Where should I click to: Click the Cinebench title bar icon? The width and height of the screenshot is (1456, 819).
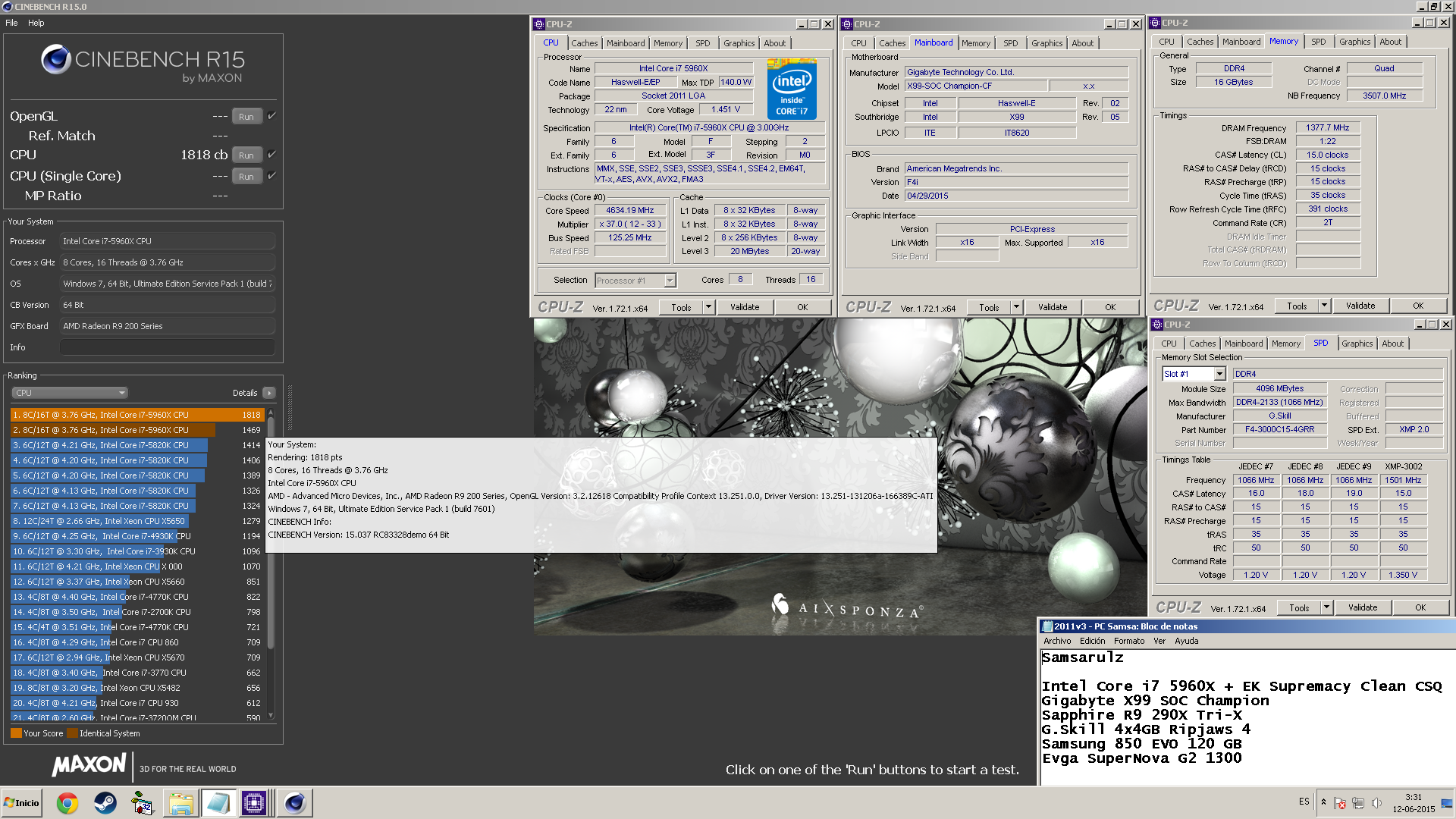(7, 7)
